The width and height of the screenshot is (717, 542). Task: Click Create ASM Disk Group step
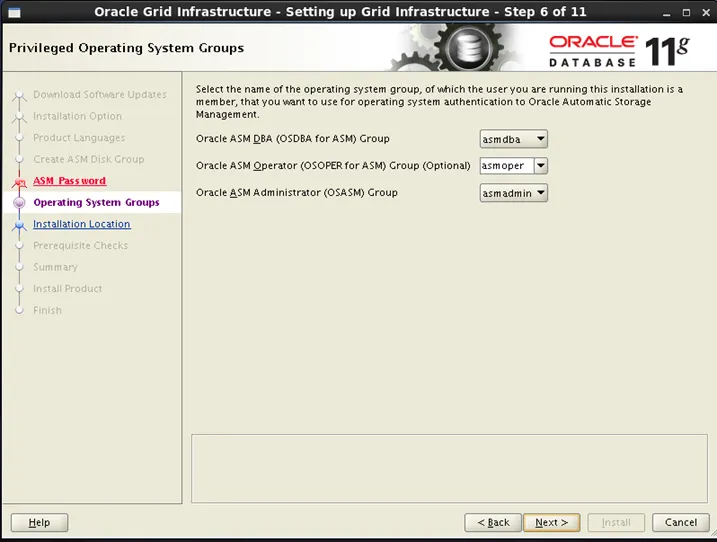pyautogui.click(x=88, y=159)
